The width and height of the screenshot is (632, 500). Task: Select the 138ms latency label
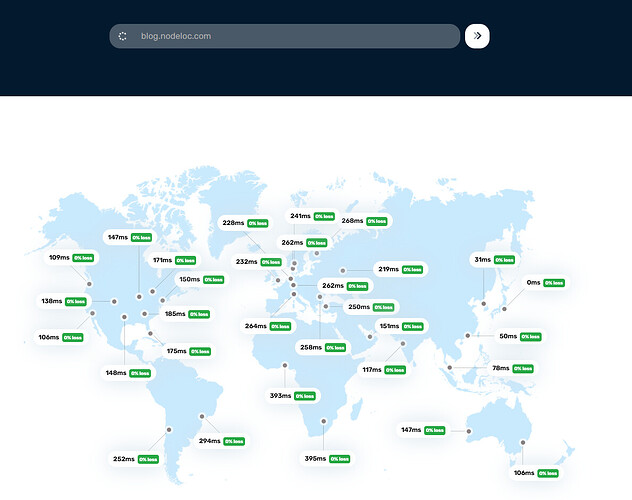click(52, 301)
